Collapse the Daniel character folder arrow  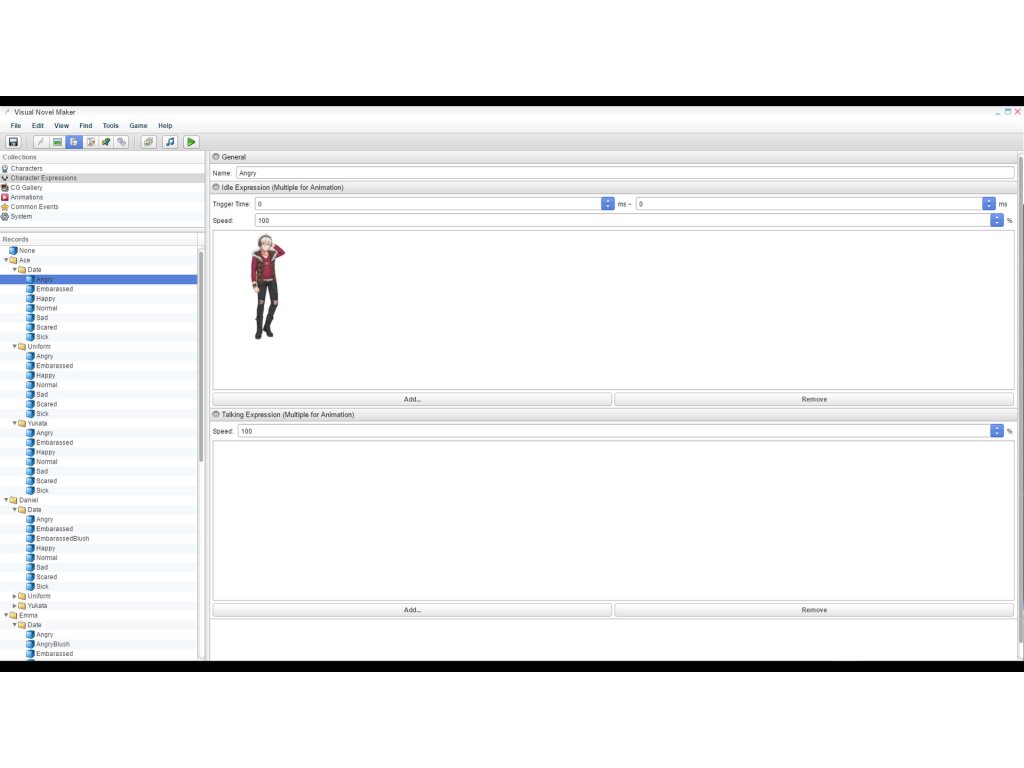pyautogui.click(x=6, y=500)
